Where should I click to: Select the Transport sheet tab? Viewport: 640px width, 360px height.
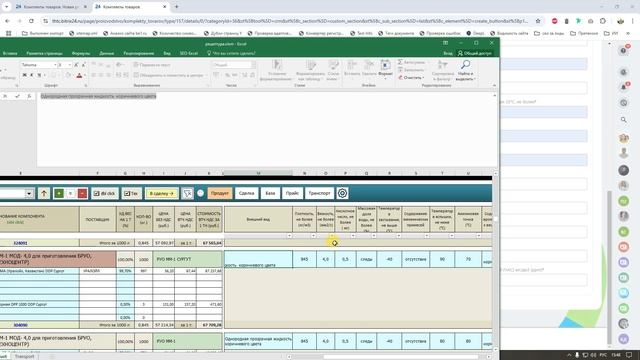coord(24,356)
